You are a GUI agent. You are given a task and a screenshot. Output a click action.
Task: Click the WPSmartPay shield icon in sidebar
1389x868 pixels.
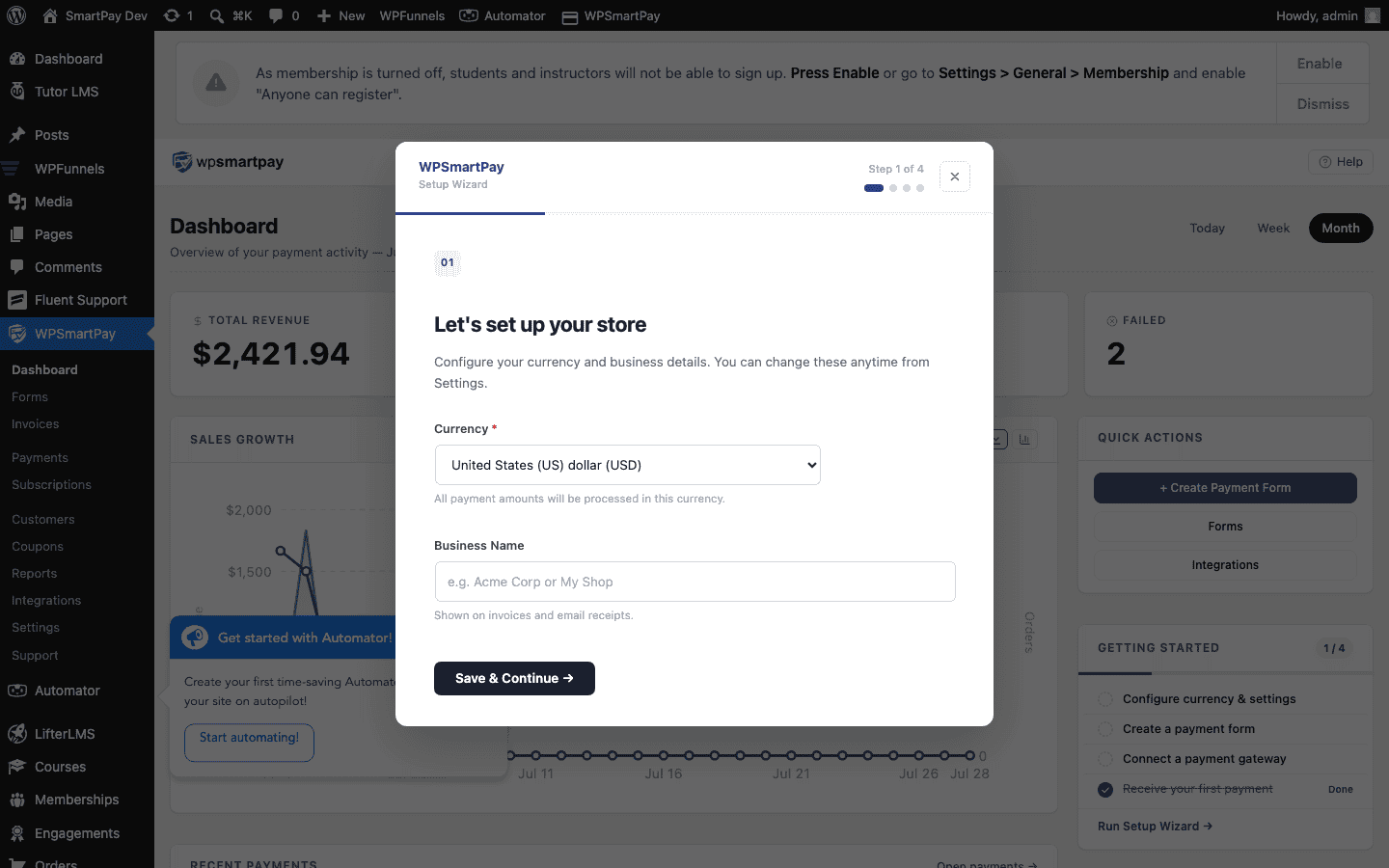point(17,334)
